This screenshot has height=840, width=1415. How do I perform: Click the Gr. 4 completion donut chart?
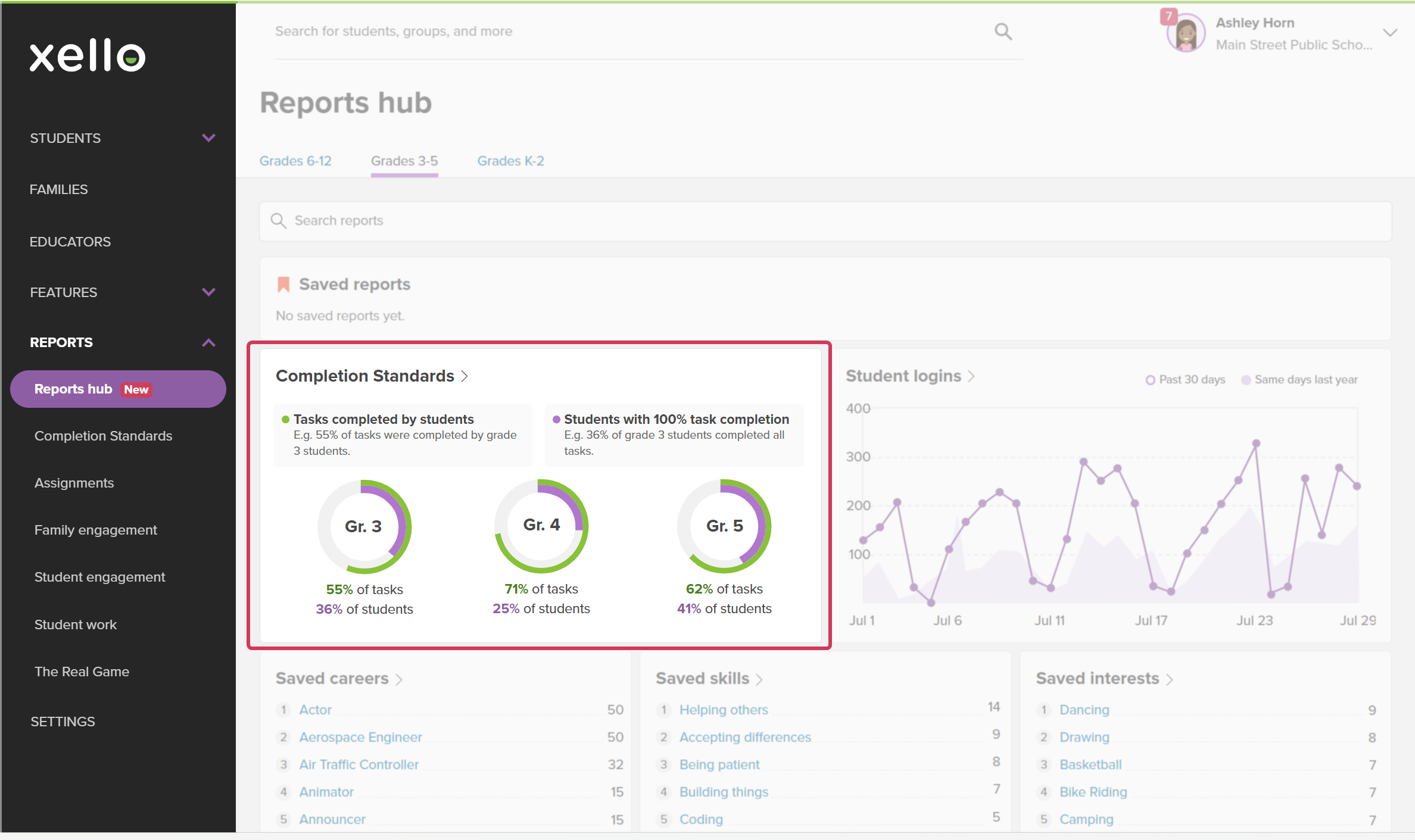click(x=541, y=526)
